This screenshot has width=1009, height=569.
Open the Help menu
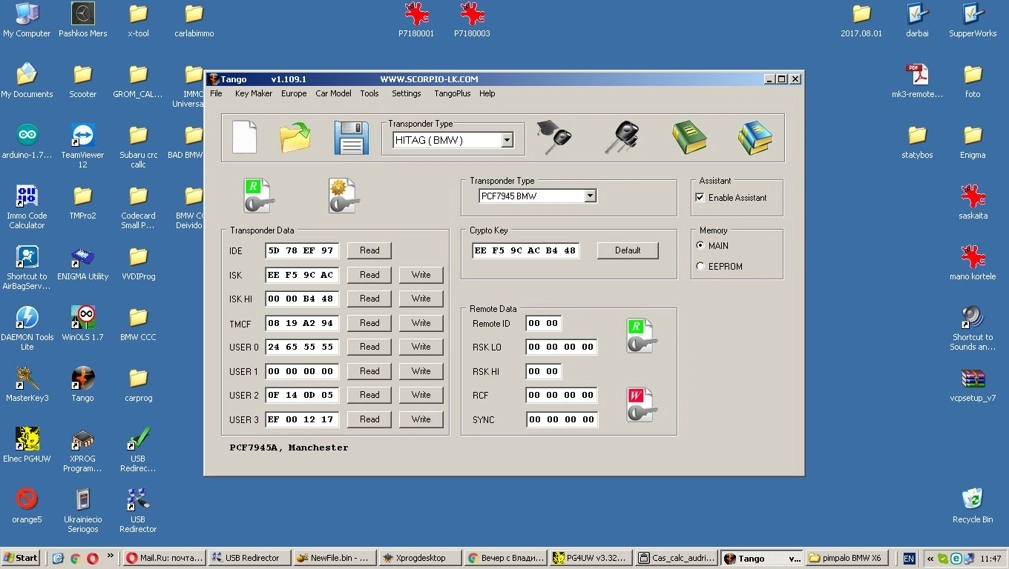click(487, 93)
